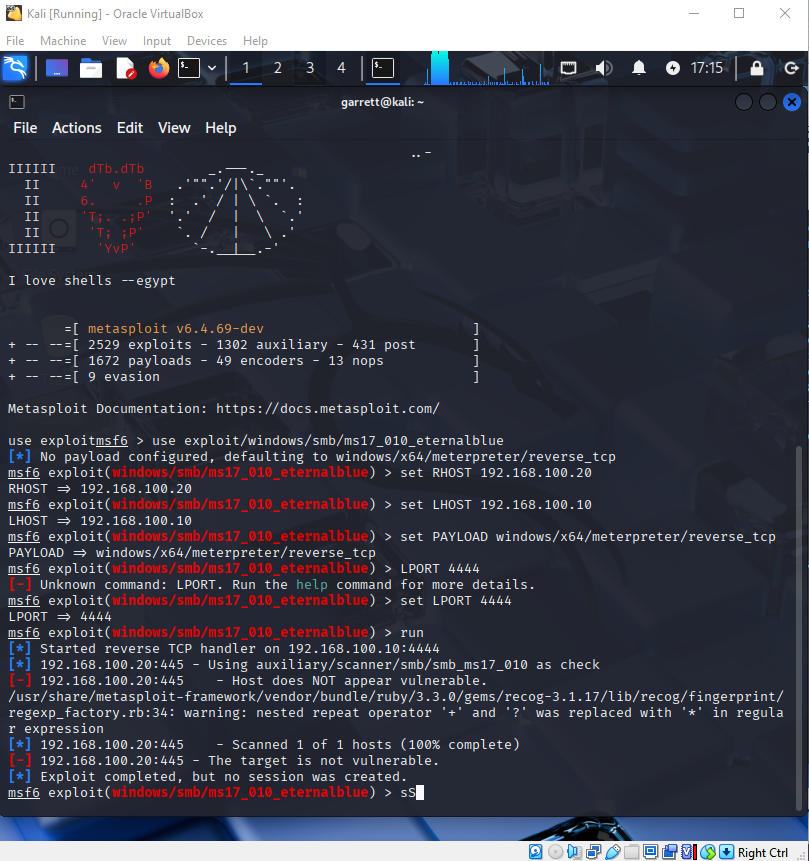Click VirtualBox display status icon
This screenshot has width=809, height=861.
point(650,852)
